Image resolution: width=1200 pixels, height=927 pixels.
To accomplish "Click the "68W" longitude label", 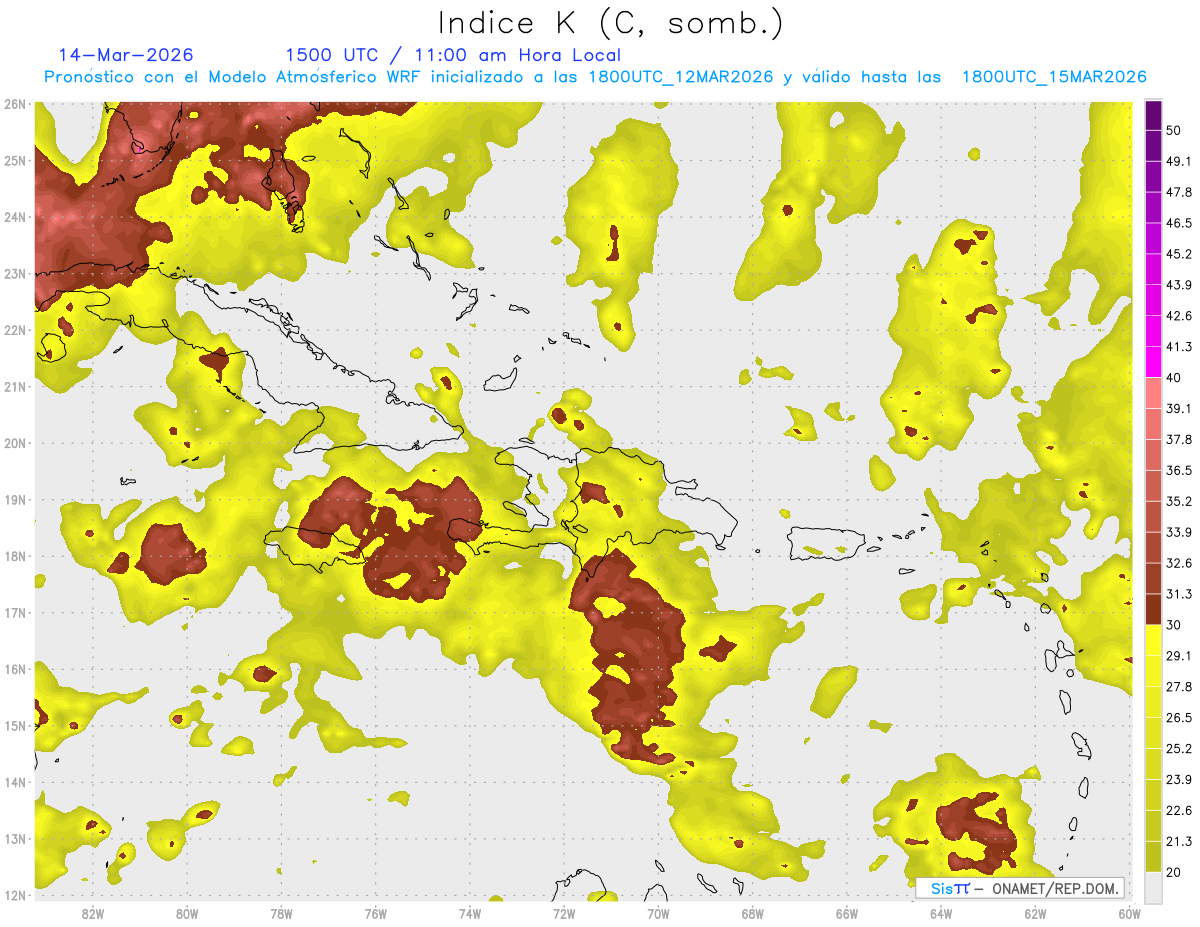I will (x=752, y=913).
